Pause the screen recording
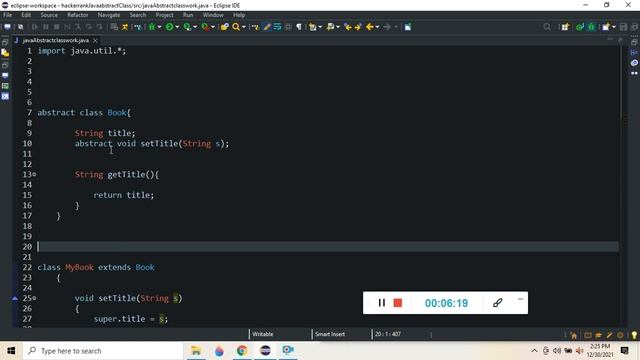The image size is (640, 360). [x=382, y=303]
